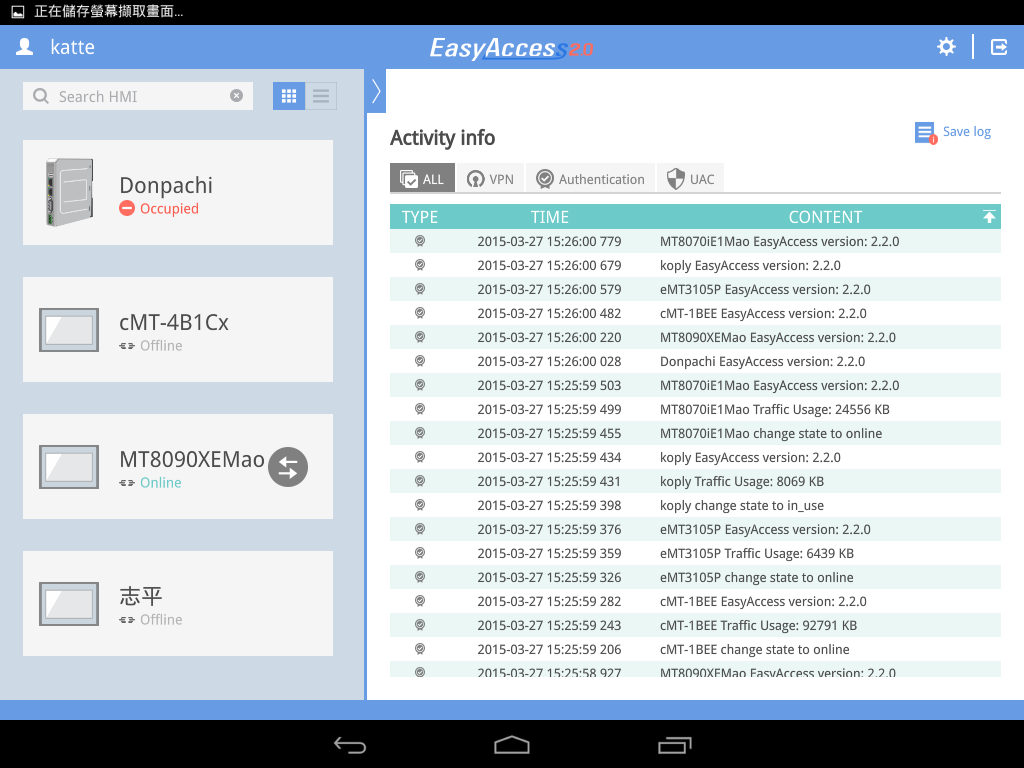Click the EasyAccess 2.0 logo
The image size is (1024, 768).
(x=511, y=48)
